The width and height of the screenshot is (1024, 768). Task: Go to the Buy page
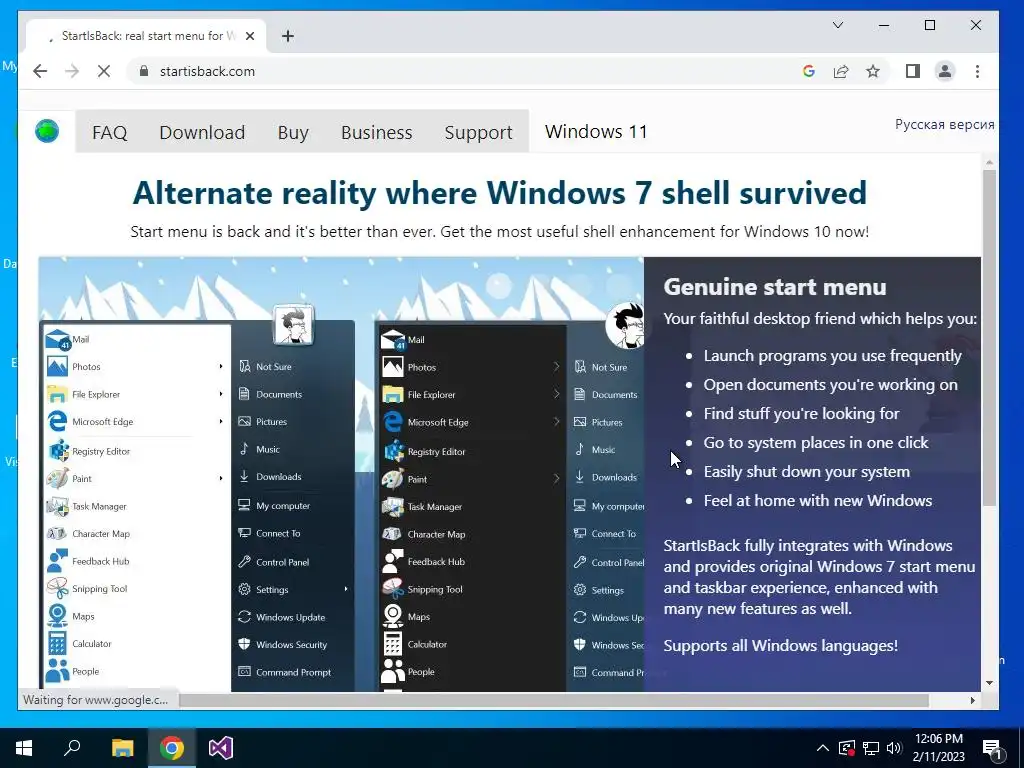tap(293, 133)
